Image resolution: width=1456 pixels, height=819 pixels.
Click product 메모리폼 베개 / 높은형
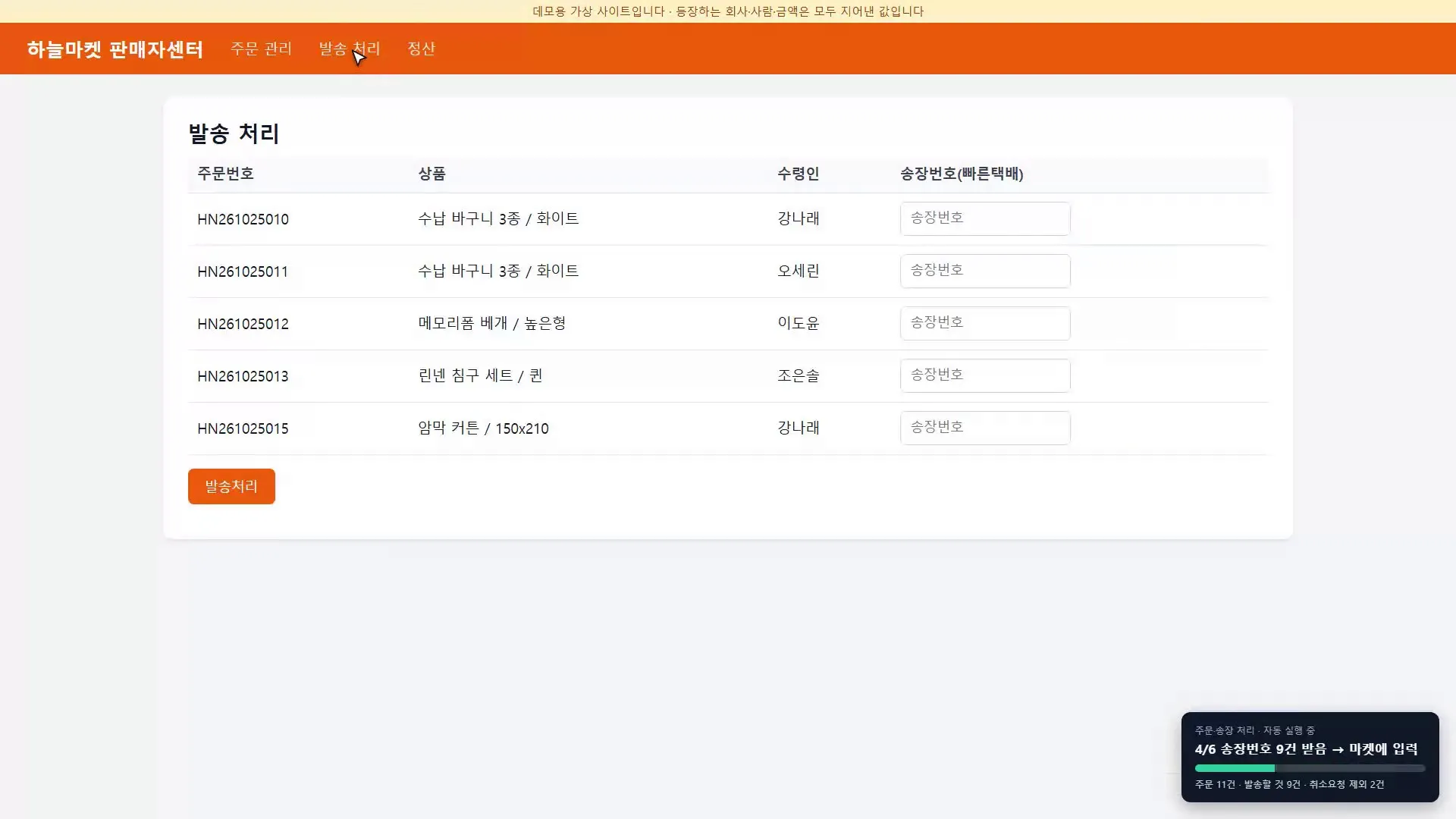tap(492, 323)
